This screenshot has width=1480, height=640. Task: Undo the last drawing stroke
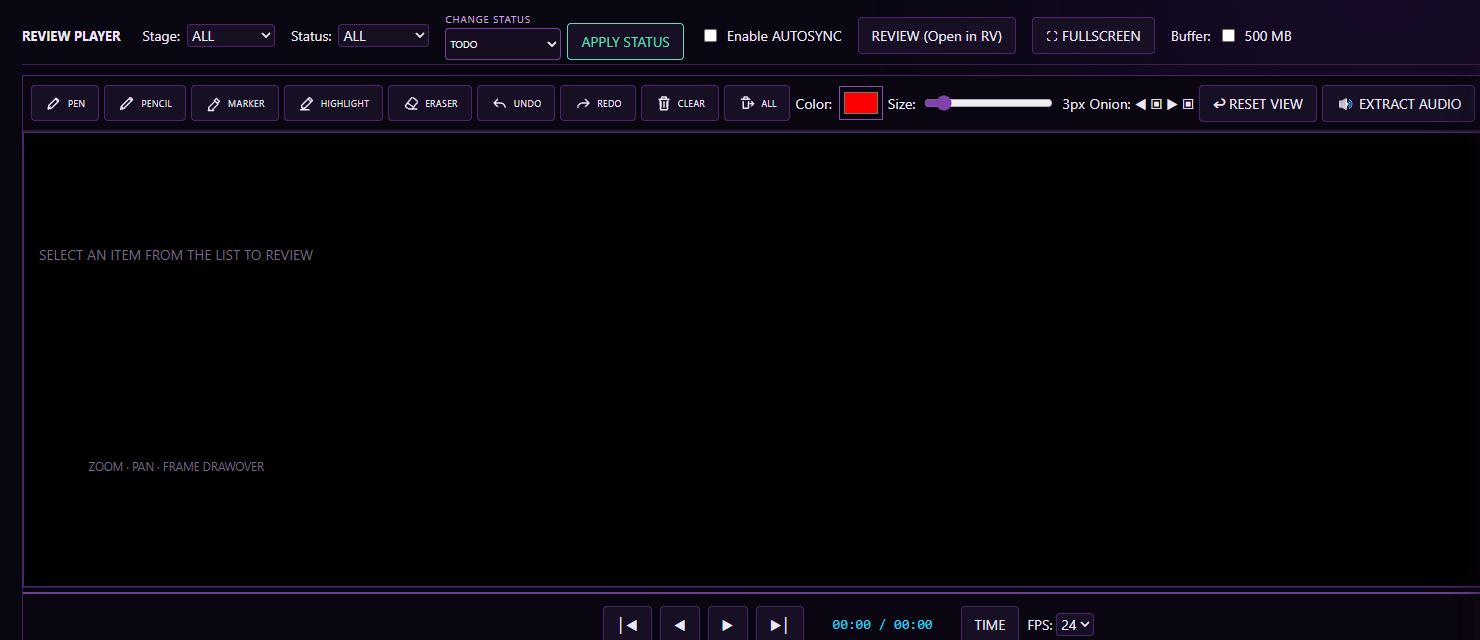[516, 103]
